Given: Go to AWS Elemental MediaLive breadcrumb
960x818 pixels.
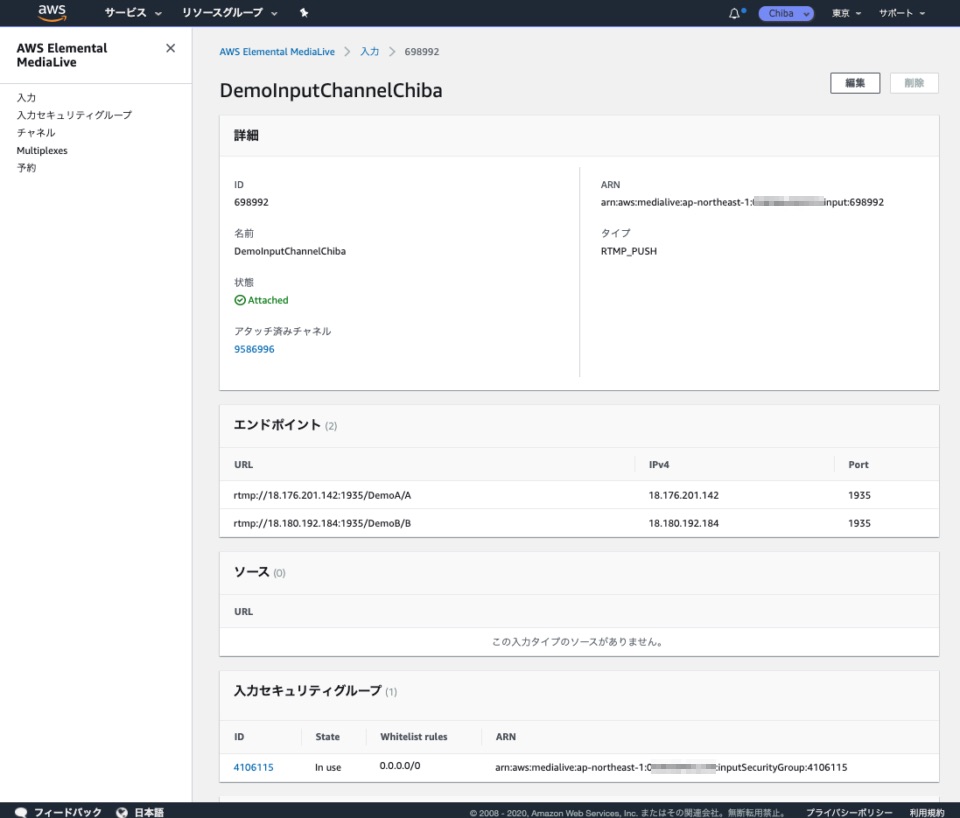Looking at the screenshot, I should click(x=277, y=51).
